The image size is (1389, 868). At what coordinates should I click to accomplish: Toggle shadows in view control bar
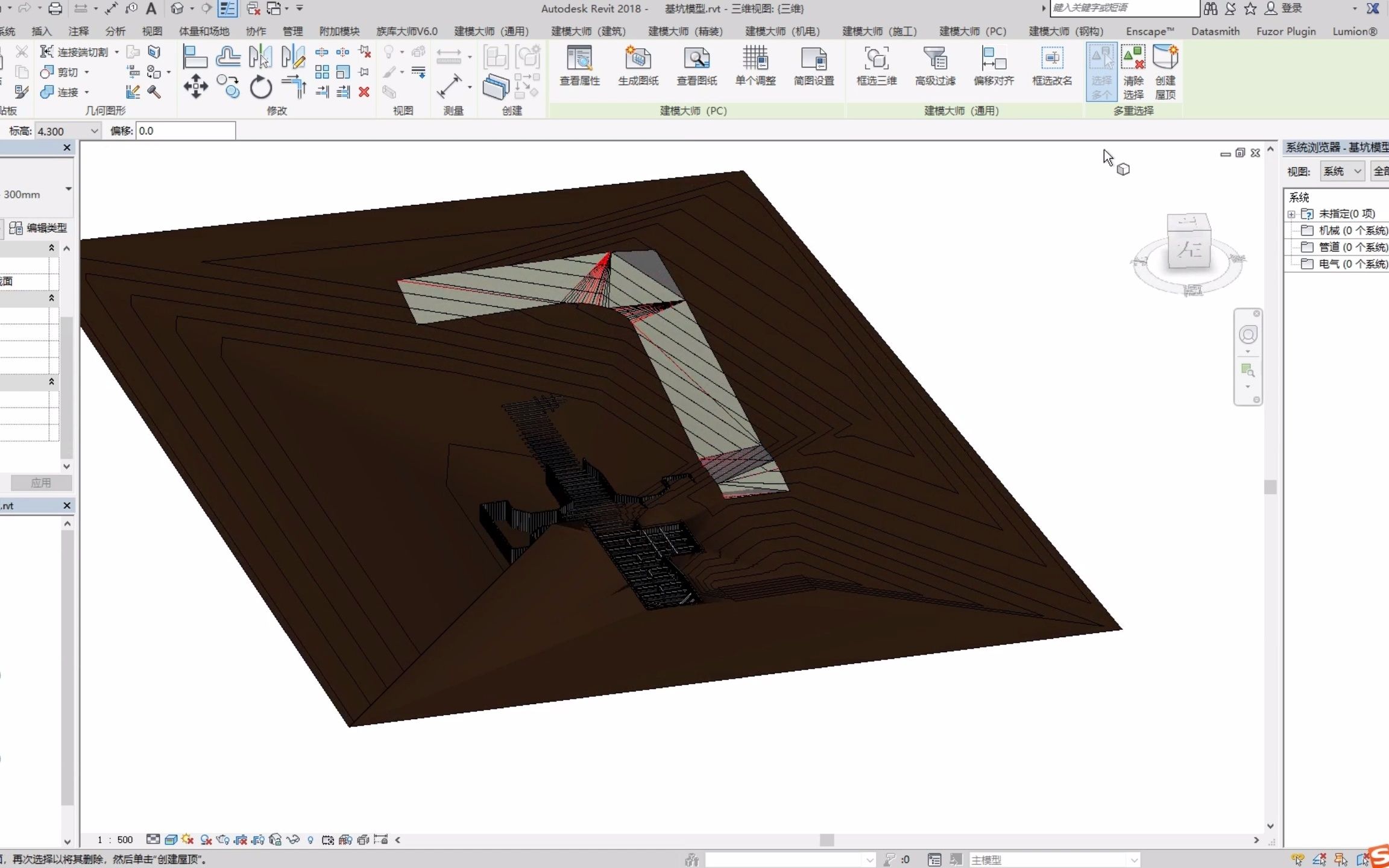click(x=206, y=840)
